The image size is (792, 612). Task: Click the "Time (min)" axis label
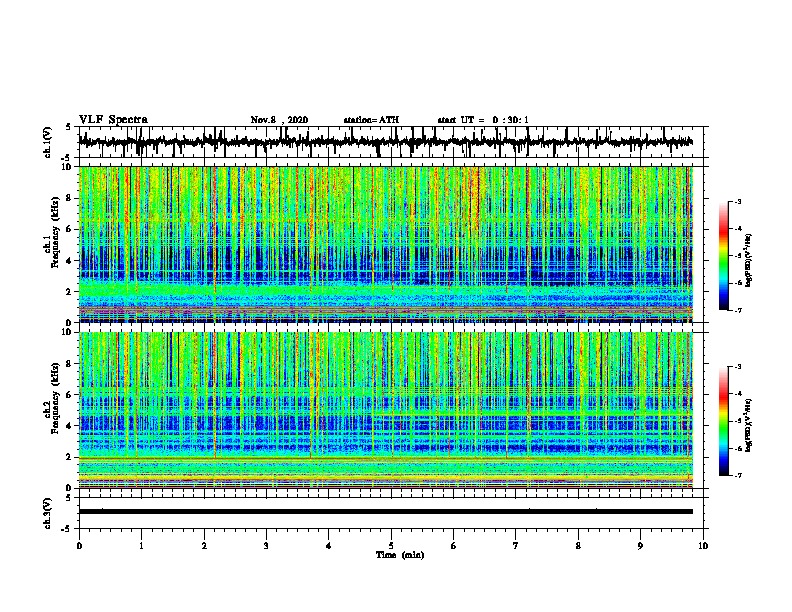tap(400, 555)
